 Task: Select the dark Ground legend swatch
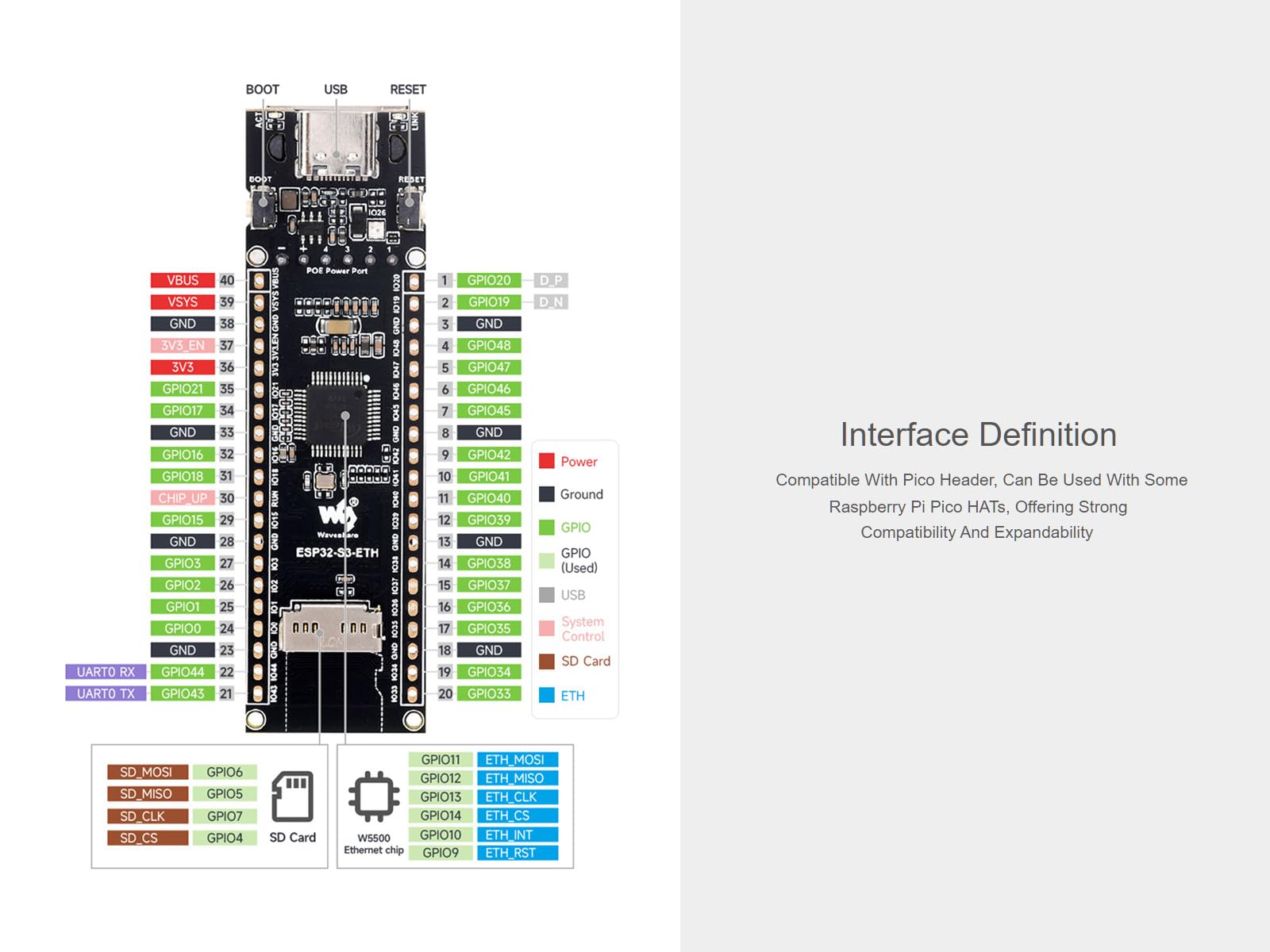tap(547, 494)
